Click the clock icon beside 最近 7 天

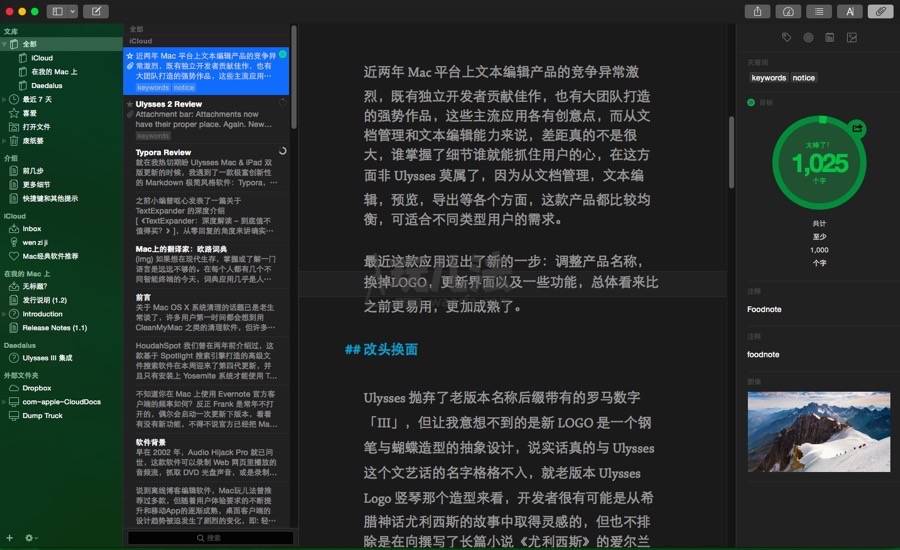coord(14,99)
